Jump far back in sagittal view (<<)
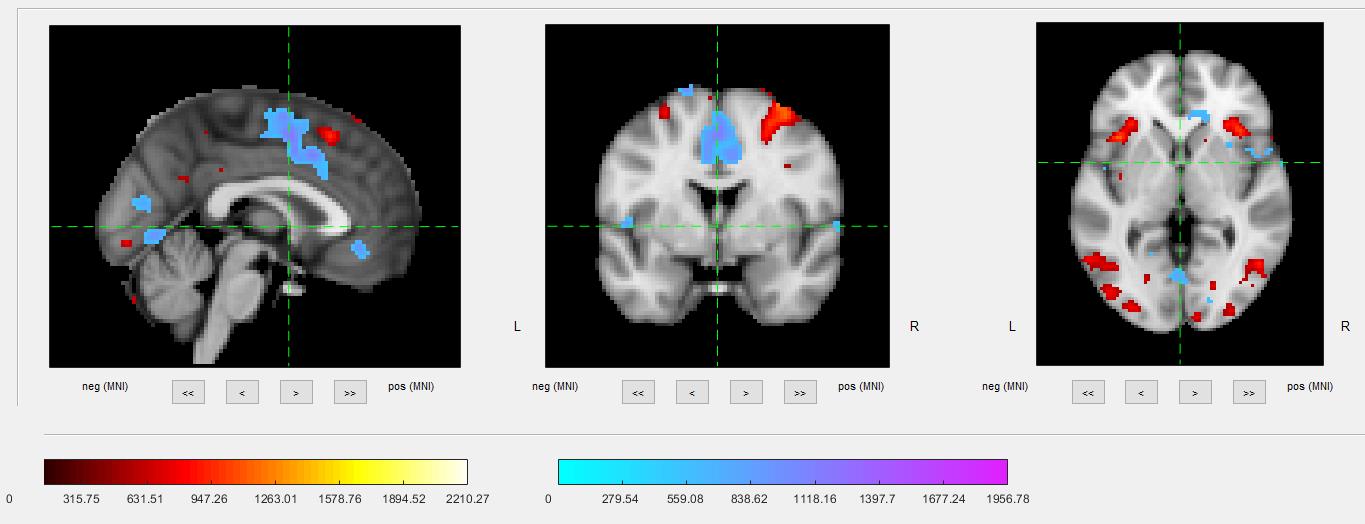 coord(188,392)
